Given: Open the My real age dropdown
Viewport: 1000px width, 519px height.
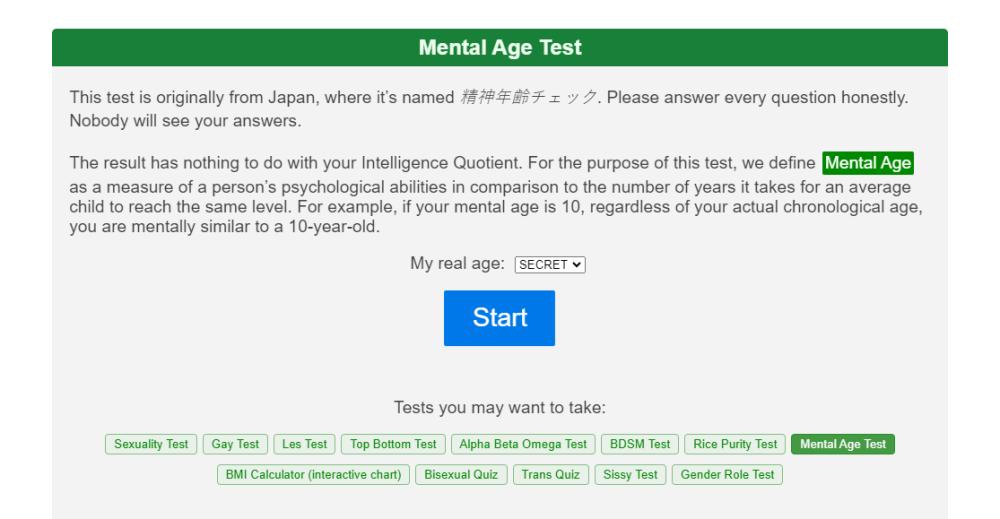Looking at the screenshot, I should click(x=550, y=265).
